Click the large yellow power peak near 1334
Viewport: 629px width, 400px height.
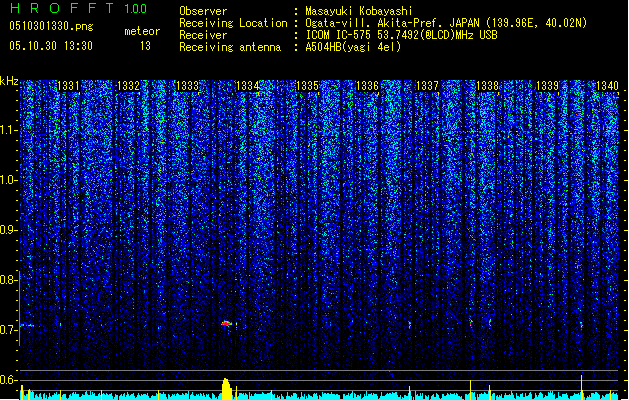(227, 389)
